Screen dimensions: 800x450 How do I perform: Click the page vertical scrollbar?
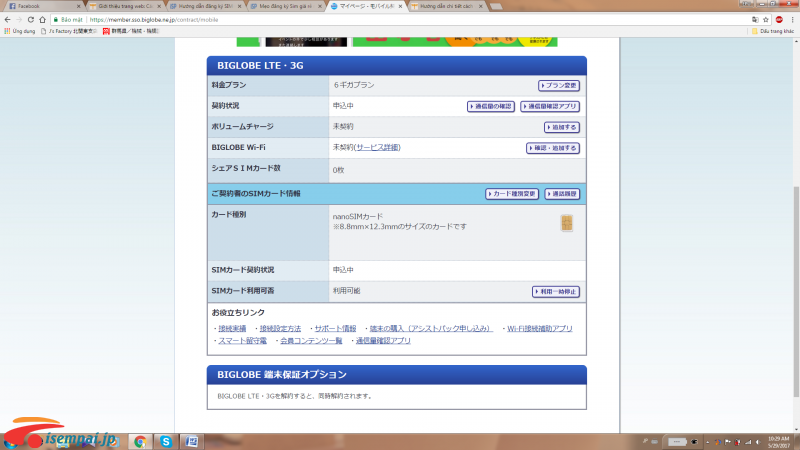[796, 291]
